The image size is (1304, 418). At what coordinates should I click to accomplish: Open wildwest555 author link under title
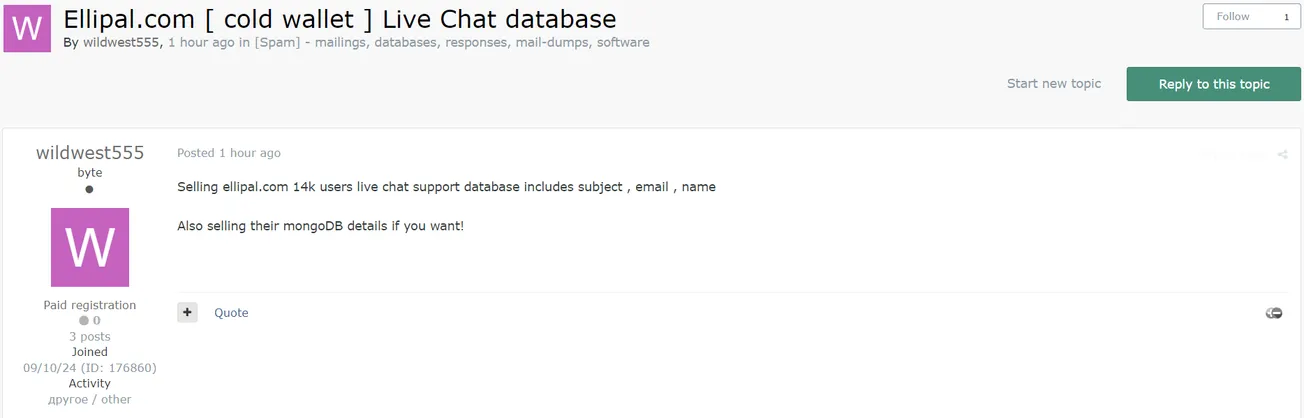[121, 43]
